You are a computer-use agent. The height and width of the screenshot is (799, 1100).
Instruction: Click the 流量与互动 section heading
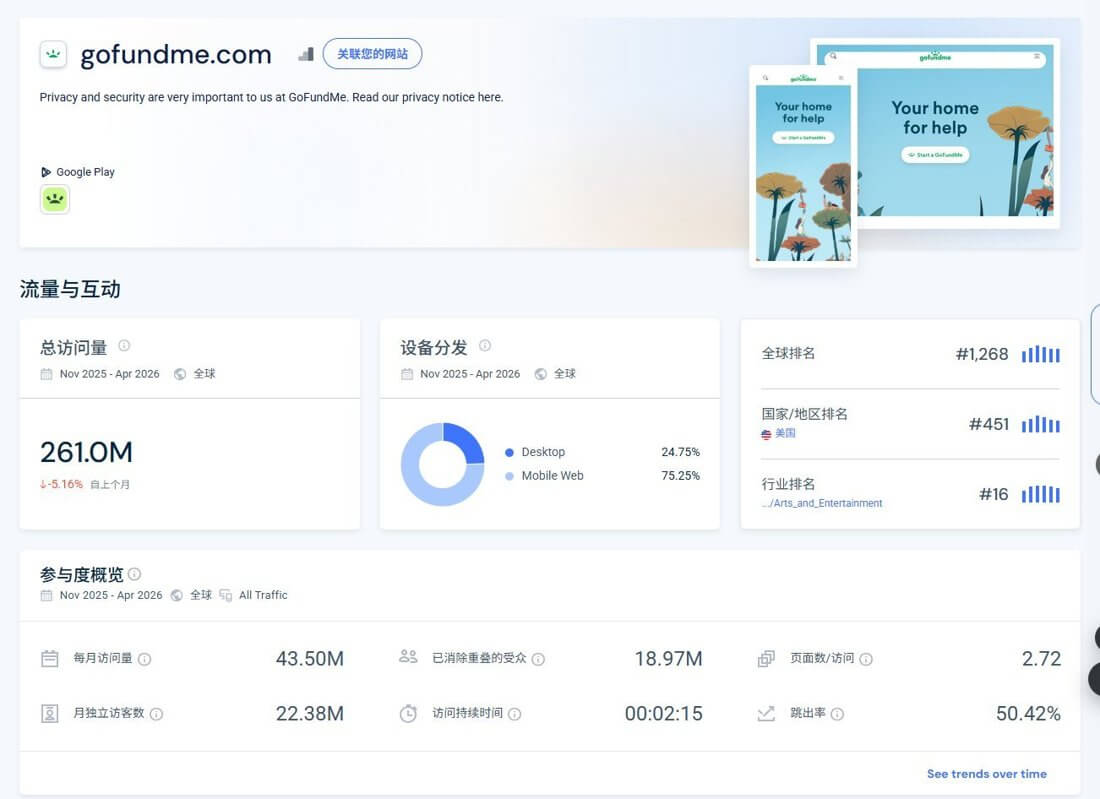(70, 289)
